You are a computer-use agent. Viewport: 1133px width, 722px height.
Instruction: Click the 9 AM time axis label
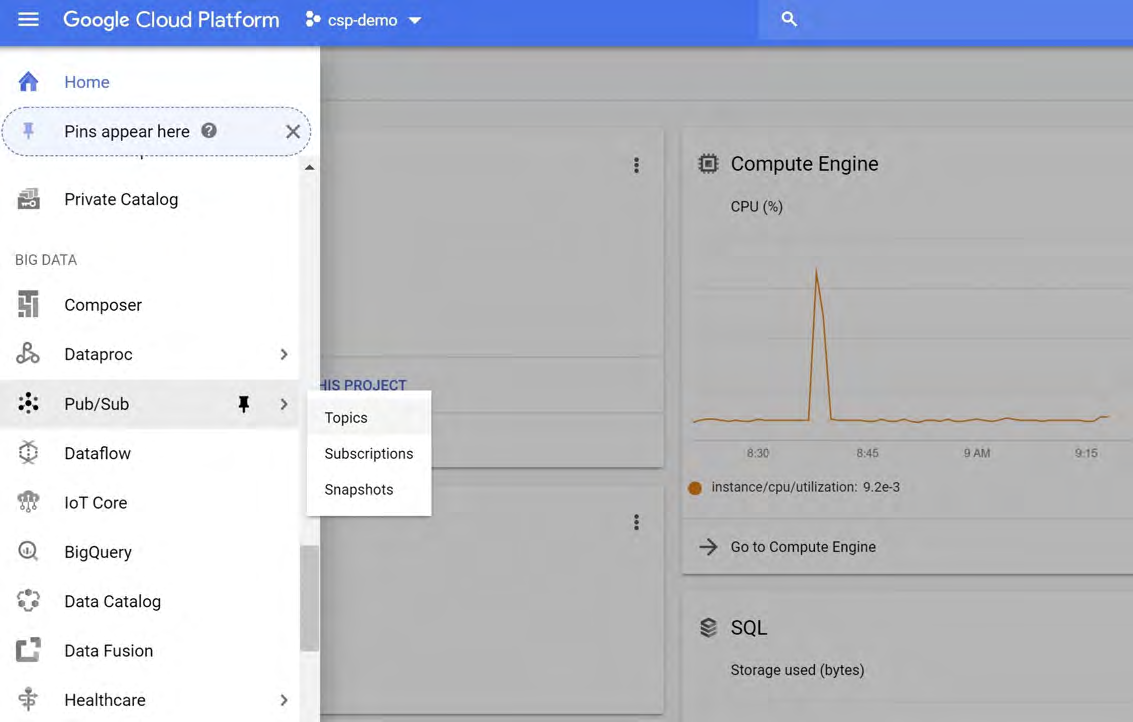click(x=977, y=453)
